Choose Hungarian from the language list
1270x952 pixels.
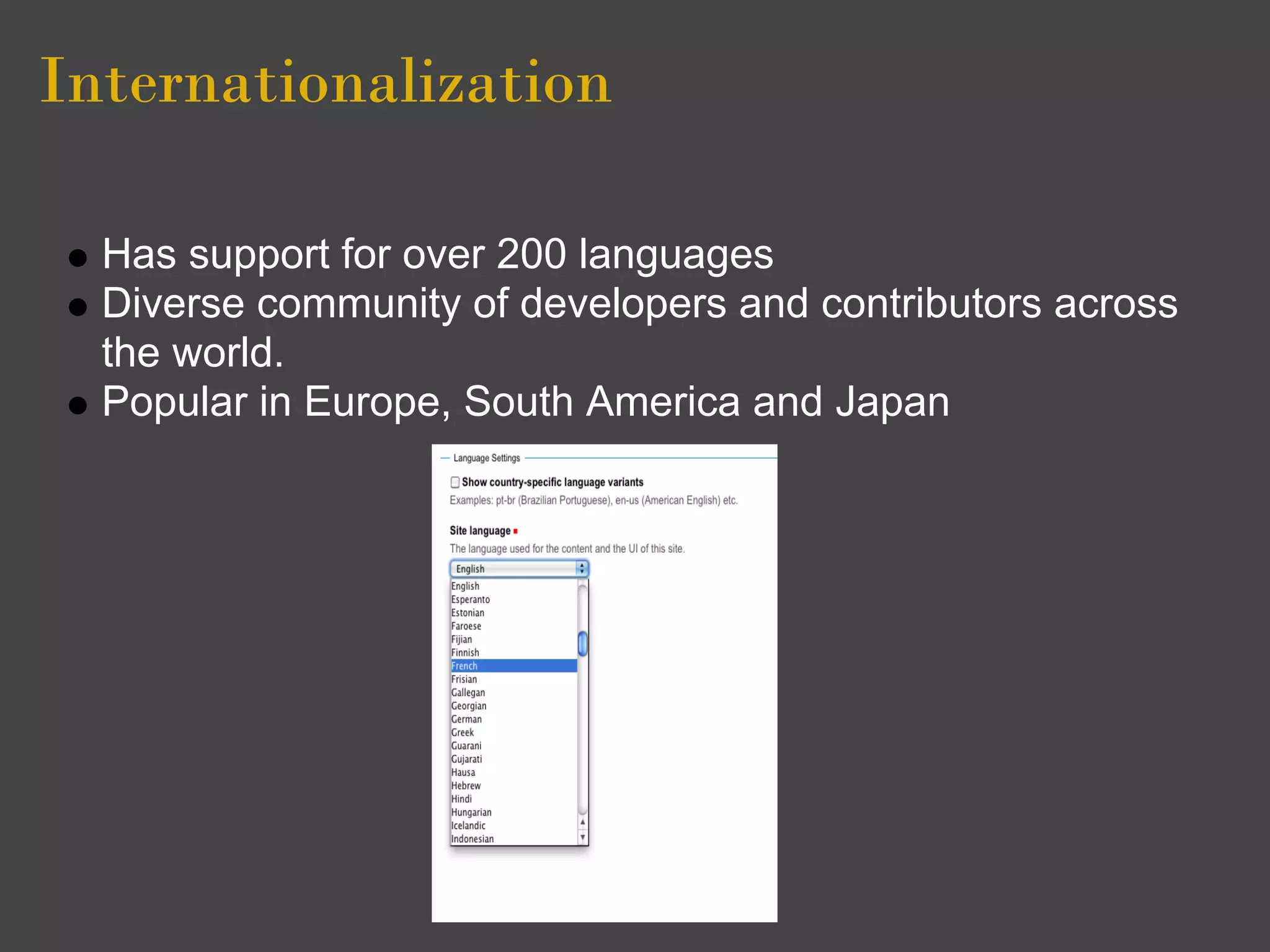click(x=513, y=813)
